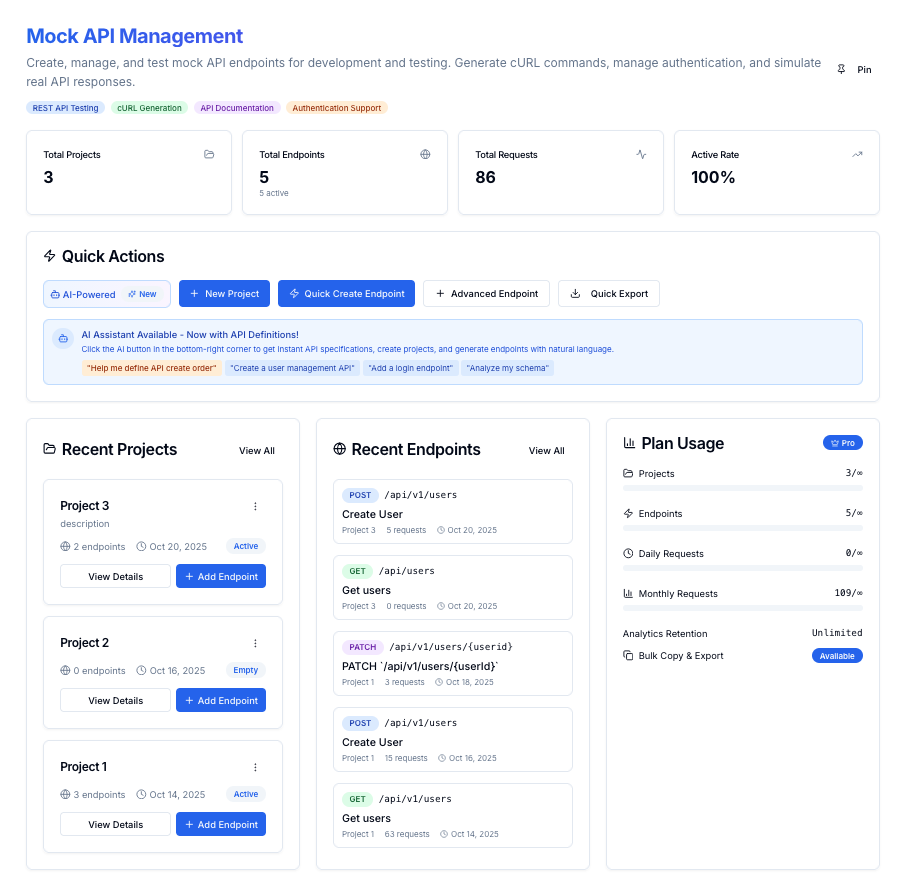The height and width of the screenshot is (885, 910).
Task: Click the New Project button
Action: pos(224,294)
